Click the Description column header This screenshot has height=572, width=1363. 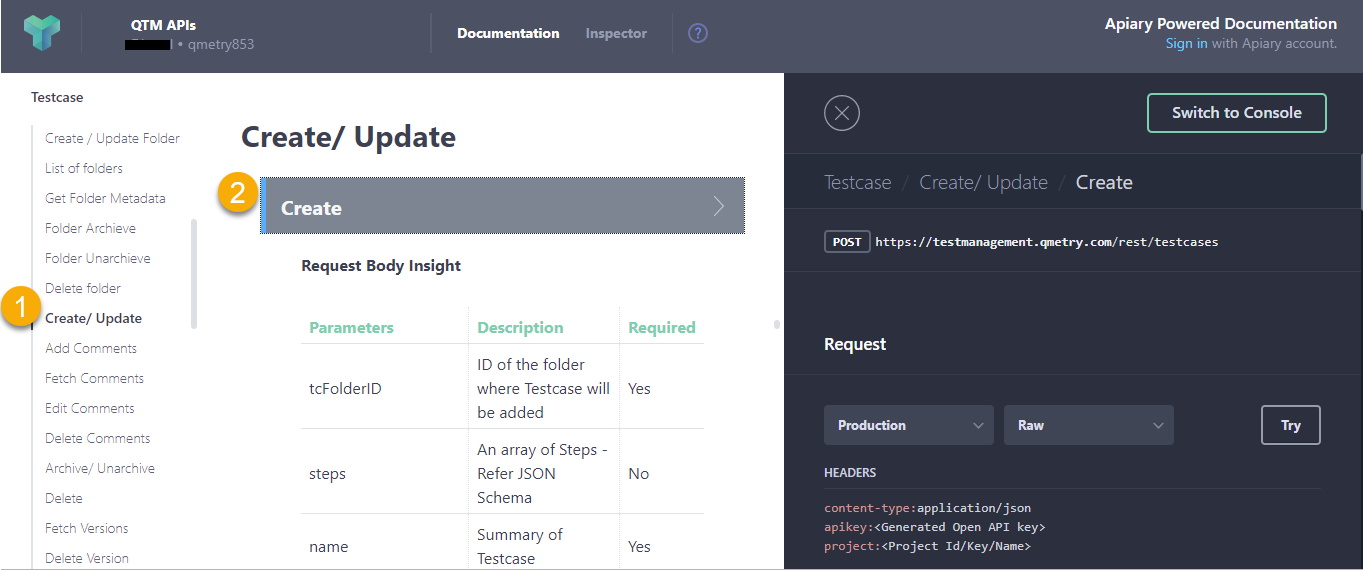point(520,327)
